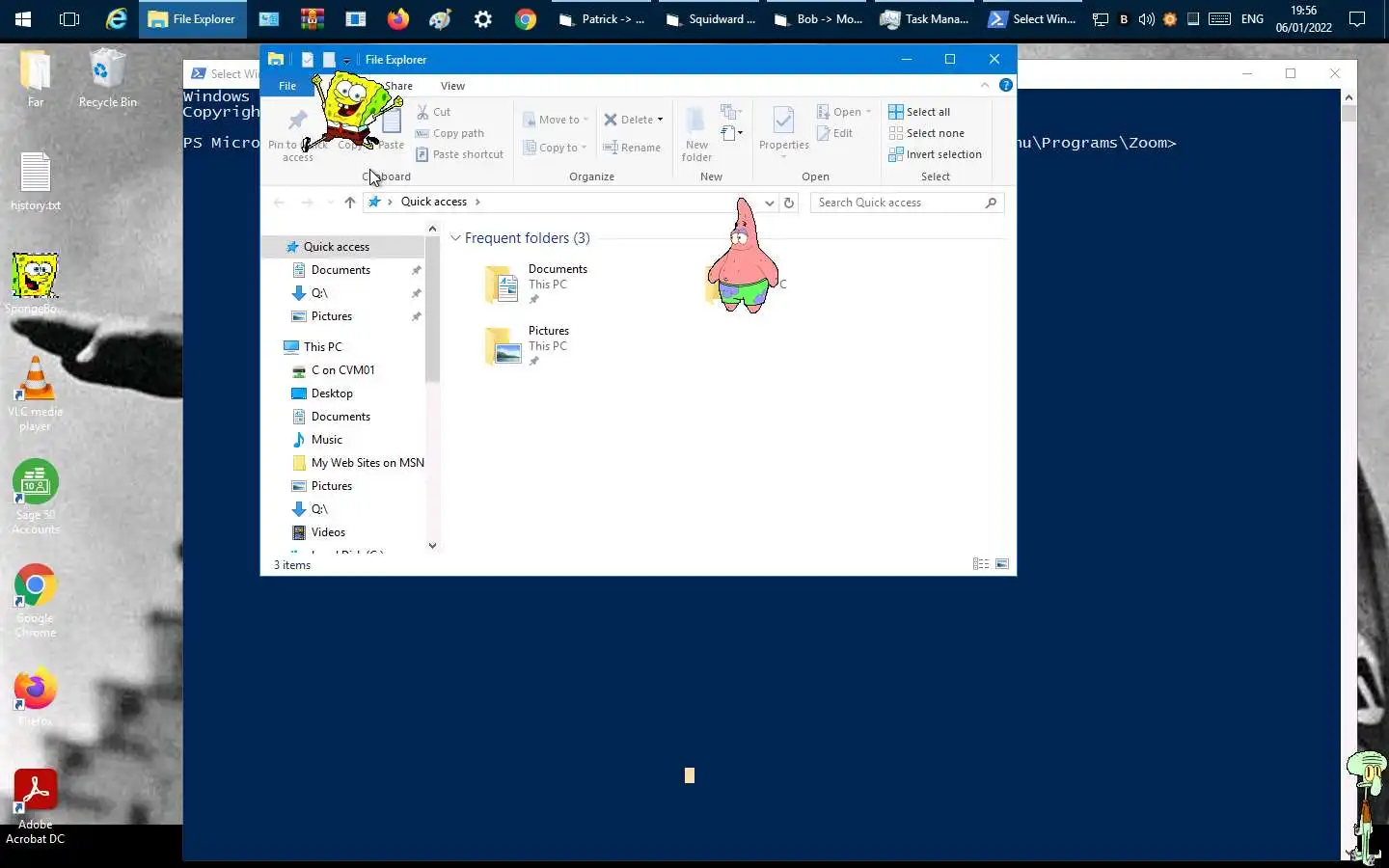Expand the Delete dropdown arrow

pyautogui.click(x=660, y=120)
